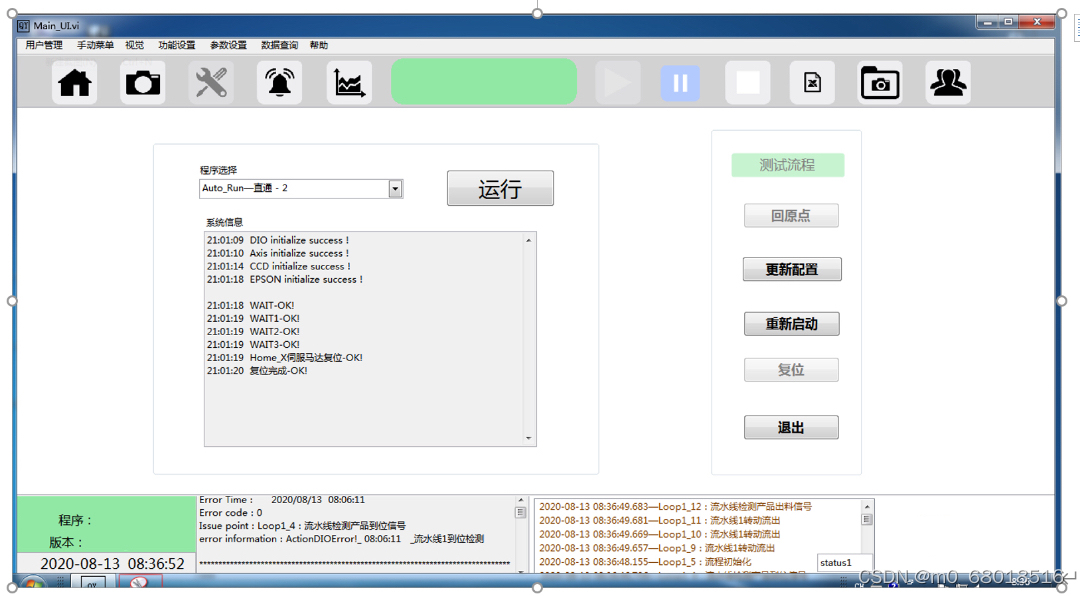The width and height of the screenshot is (1080, 596).
Task: Expand the 程序选择 dropdown arrow
Action: [395, 188]
